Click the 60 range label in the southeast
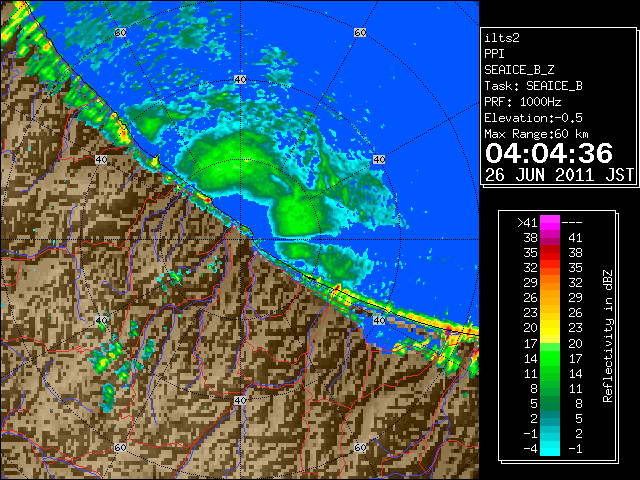 point(360,447)
